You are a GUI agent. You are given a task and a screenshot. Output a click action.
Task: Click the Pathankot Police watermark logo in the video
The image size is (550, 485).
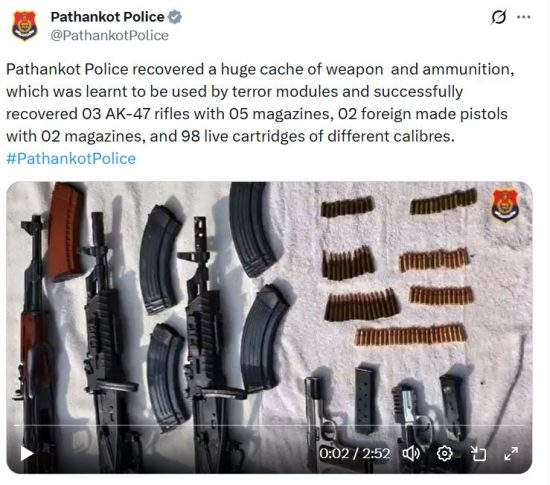[505, 205]
